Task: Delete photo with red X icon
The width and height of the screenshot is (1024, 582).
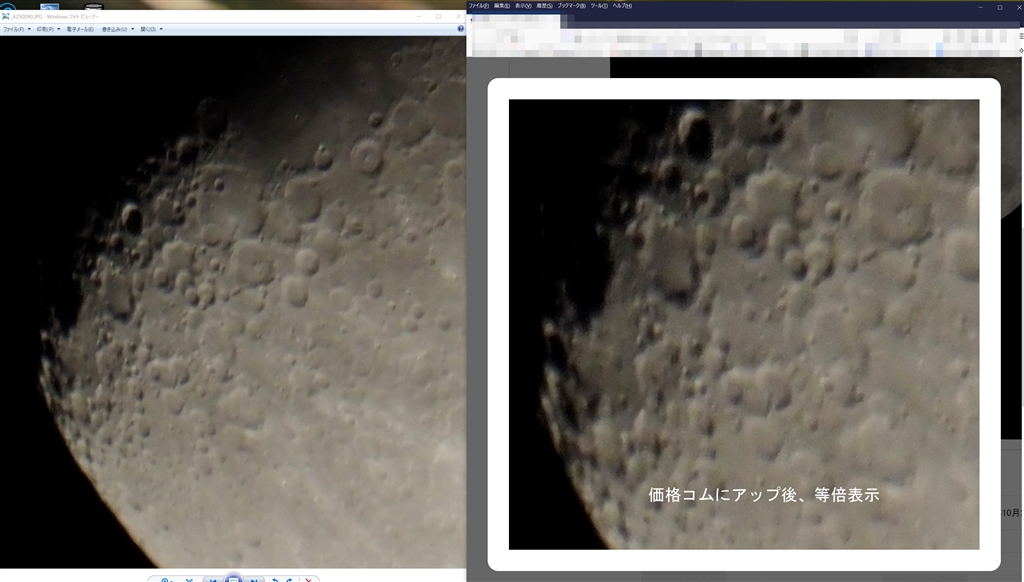Action: pyautogui.click(x=308, y=580)
